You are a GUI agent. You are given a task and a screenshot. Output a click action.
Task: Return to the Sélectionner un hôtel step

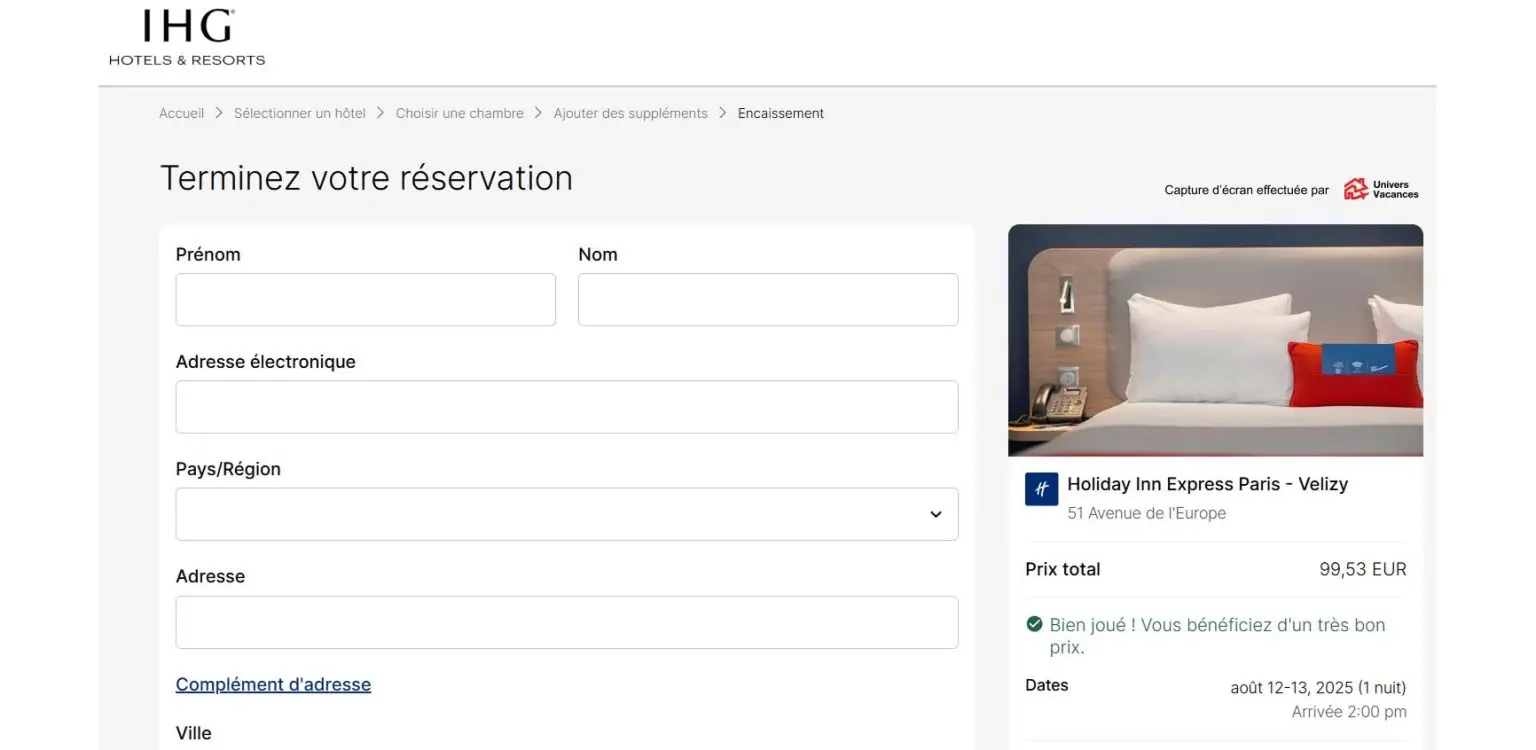coord(299,113)
